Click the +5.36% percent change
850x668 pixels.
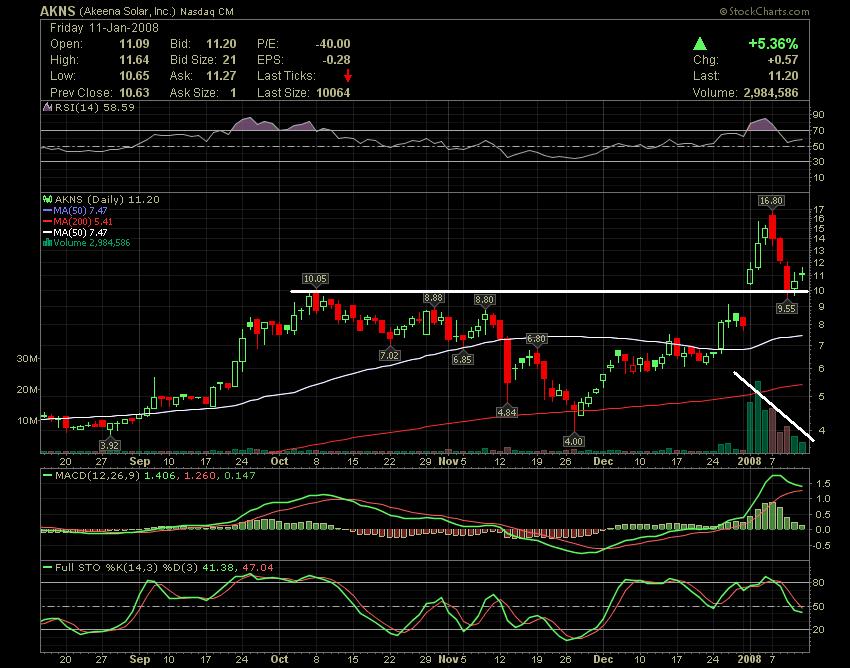[x=773, y=43]
